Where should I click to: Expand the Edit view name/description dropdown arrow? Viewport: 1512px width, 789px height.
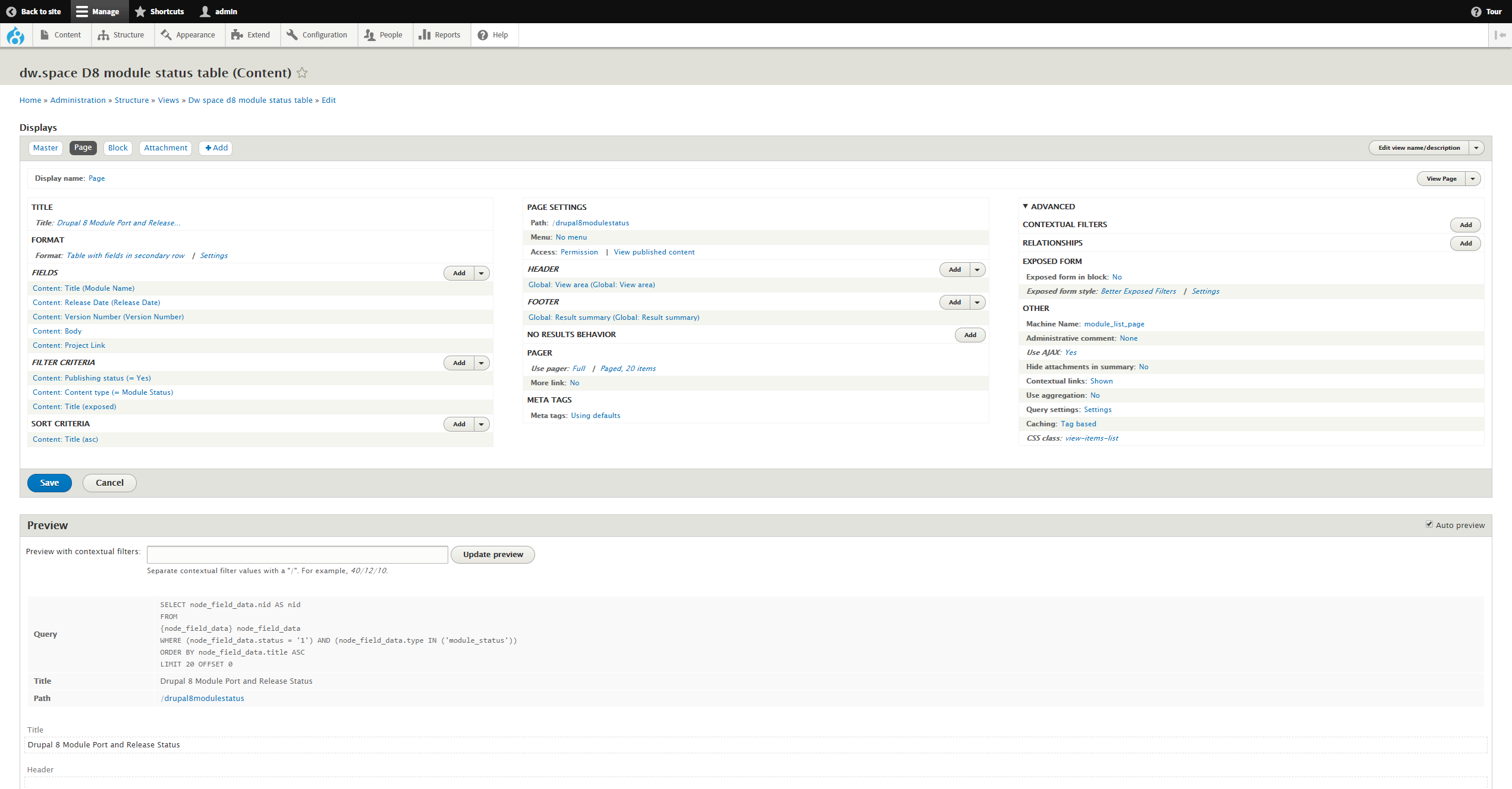pyautogui.click(x=1476, y=147)
